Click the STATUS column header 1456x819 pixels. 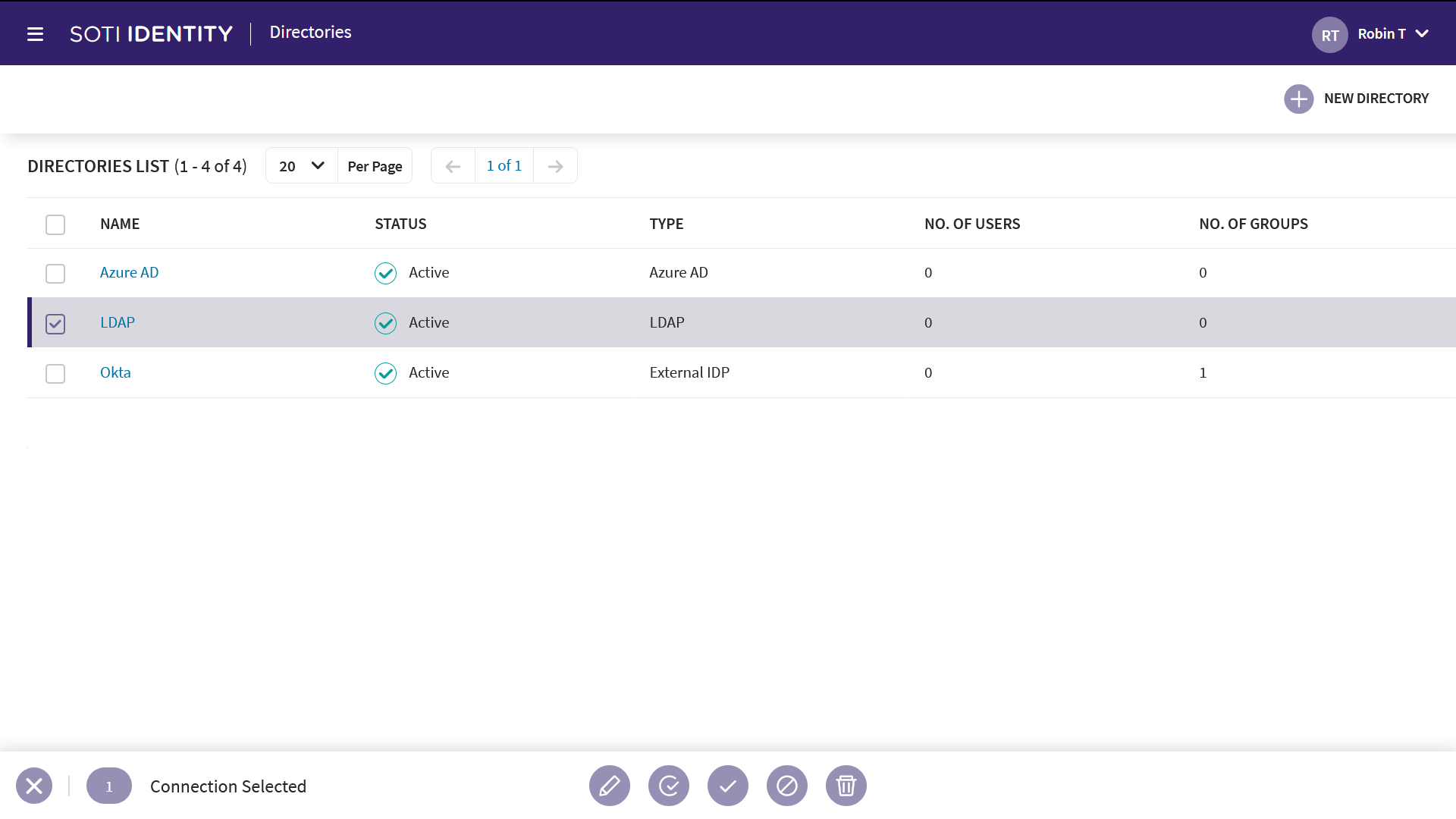(400, 224)
